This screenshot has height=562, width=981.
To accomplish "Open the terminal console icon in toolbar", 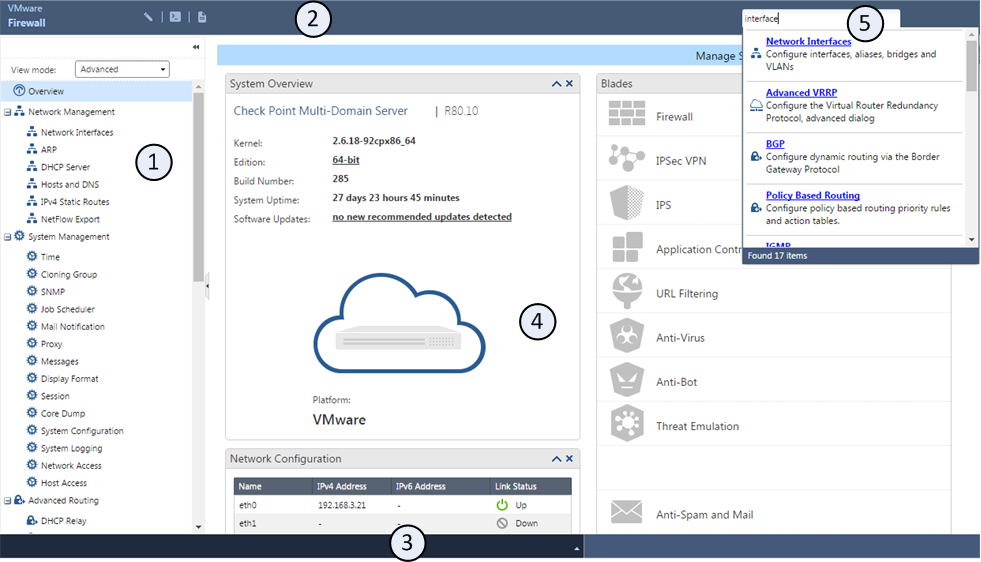I will pos(175,17).
